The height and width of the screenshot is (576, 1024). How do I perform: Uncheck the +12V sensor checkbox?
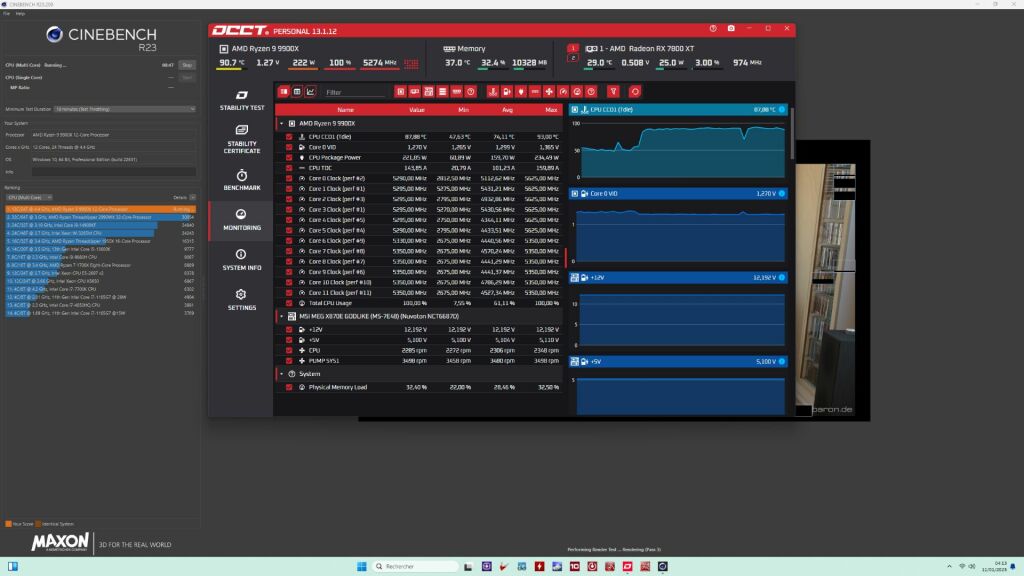click(x=289, y=329)
